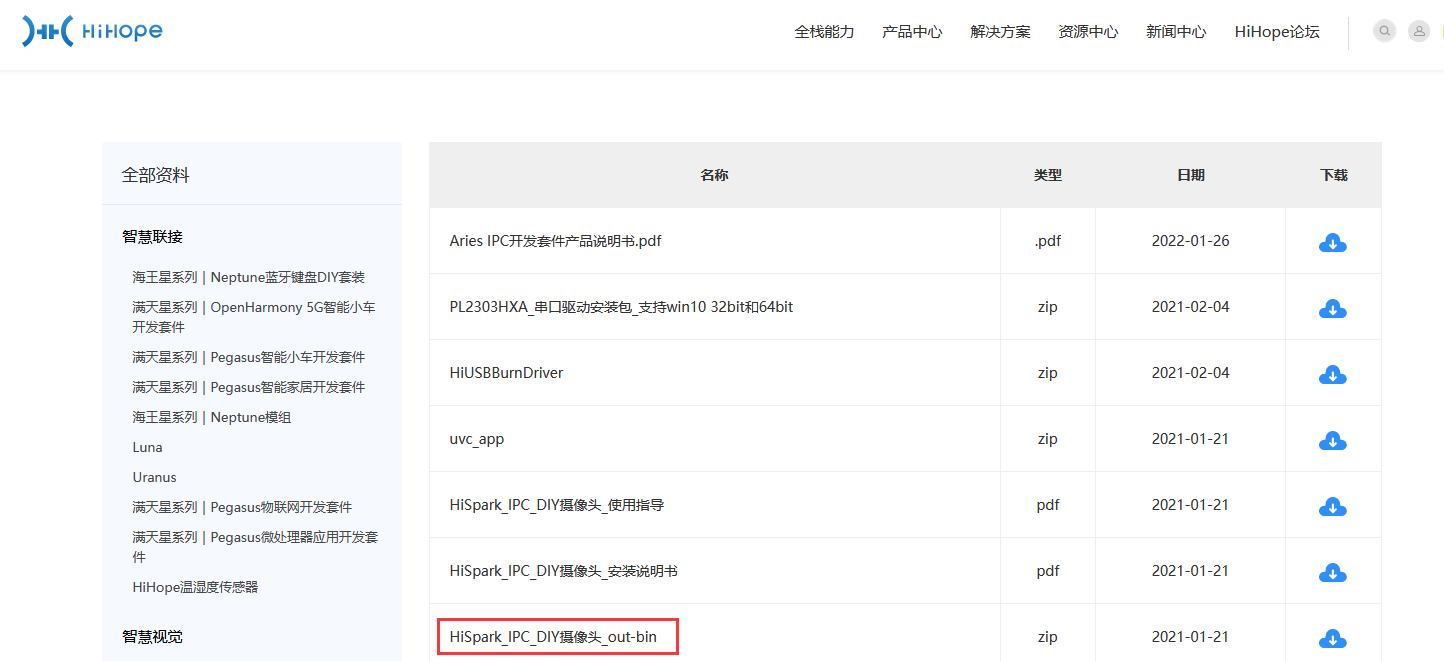This screenshot has height=661, width=1444.
Task: Download HiSpark_IPC_DIY摄像头_安装说明书 via cloud icon
Action: point(1333,572)
